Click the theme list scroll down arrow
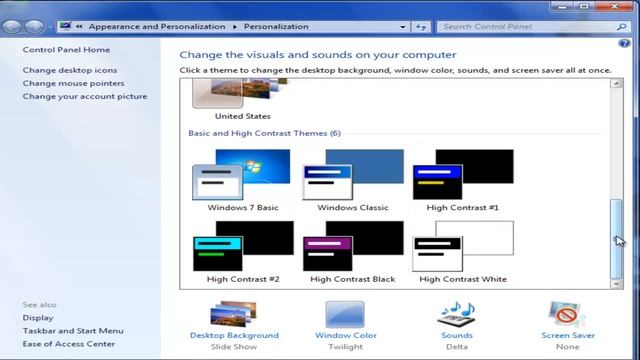The width and height of the screenshot is (640, 360). click(x=616, y=284)
